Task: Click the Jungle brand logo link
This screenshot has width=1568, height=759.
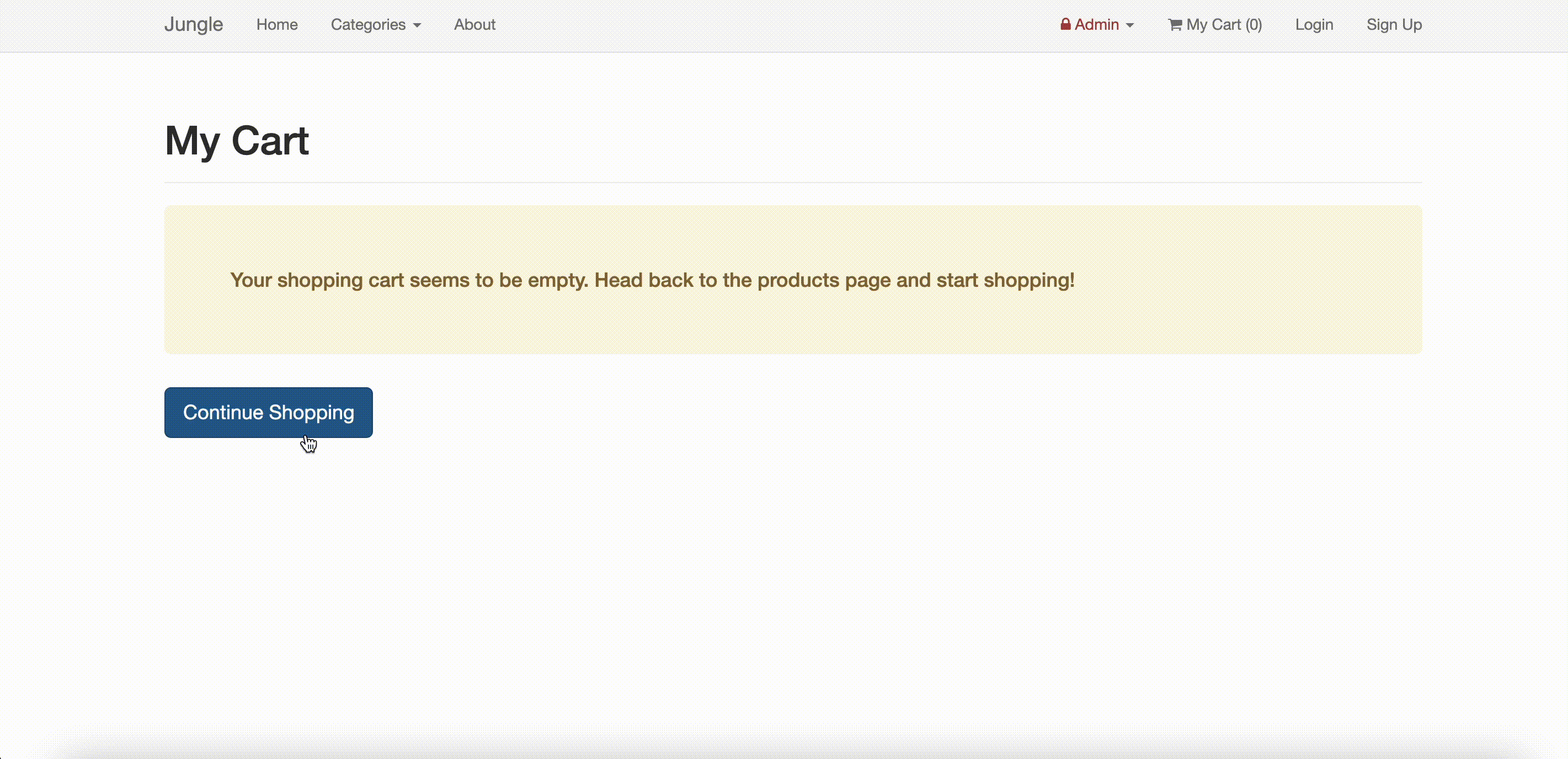Action: 194,24
